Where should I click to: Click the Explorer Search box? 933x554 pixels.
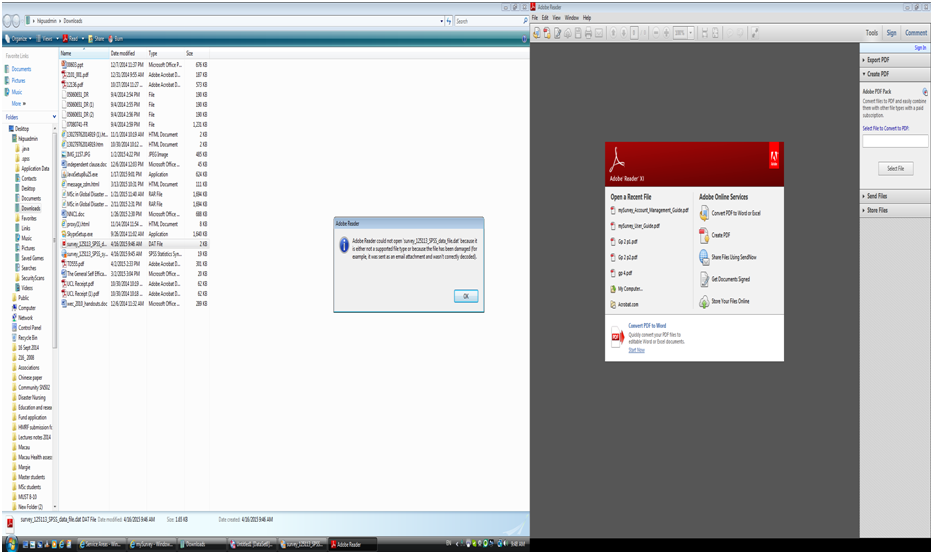click(491, 21)
